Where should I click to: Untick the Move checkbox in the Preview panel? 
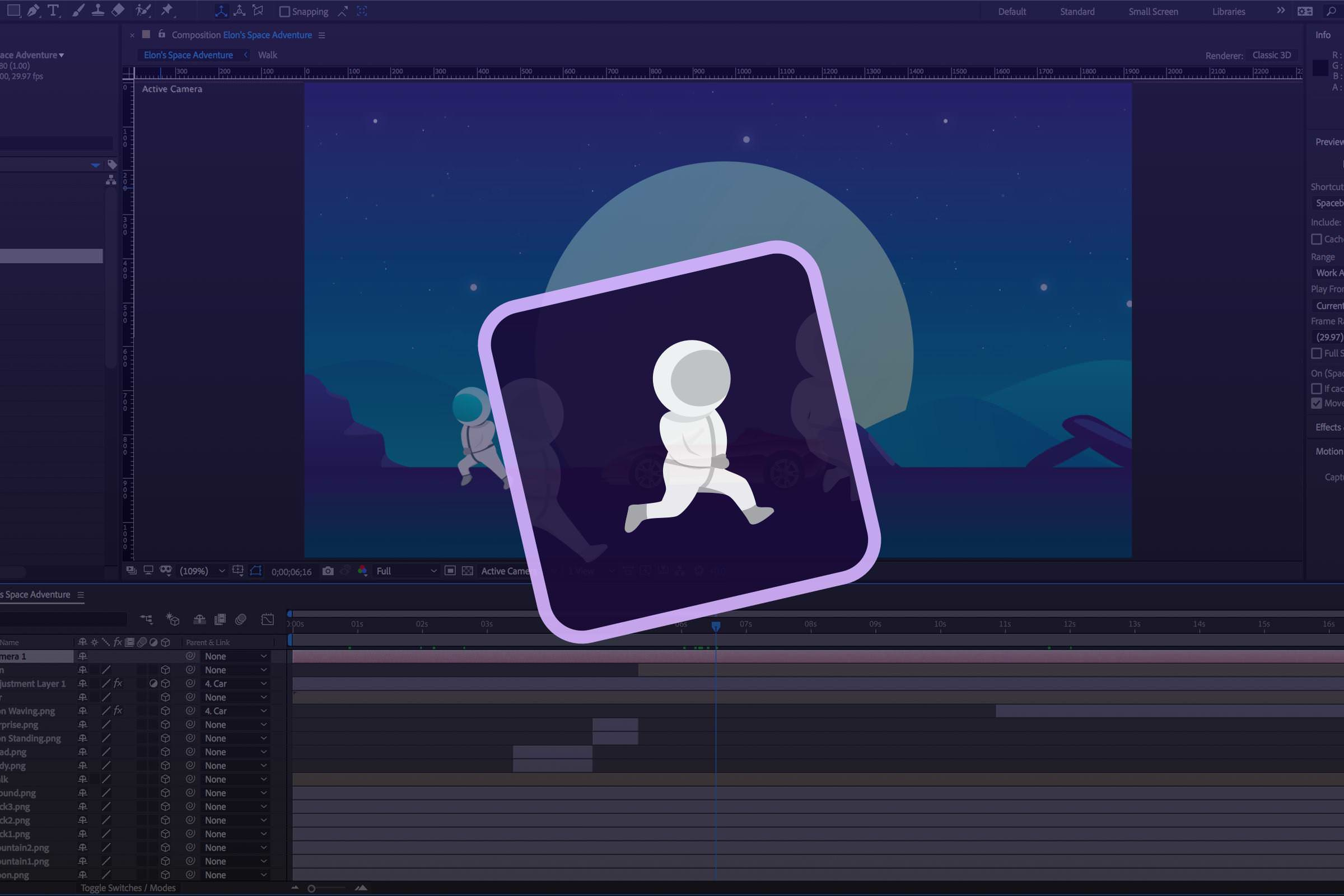coord(1317,403)
